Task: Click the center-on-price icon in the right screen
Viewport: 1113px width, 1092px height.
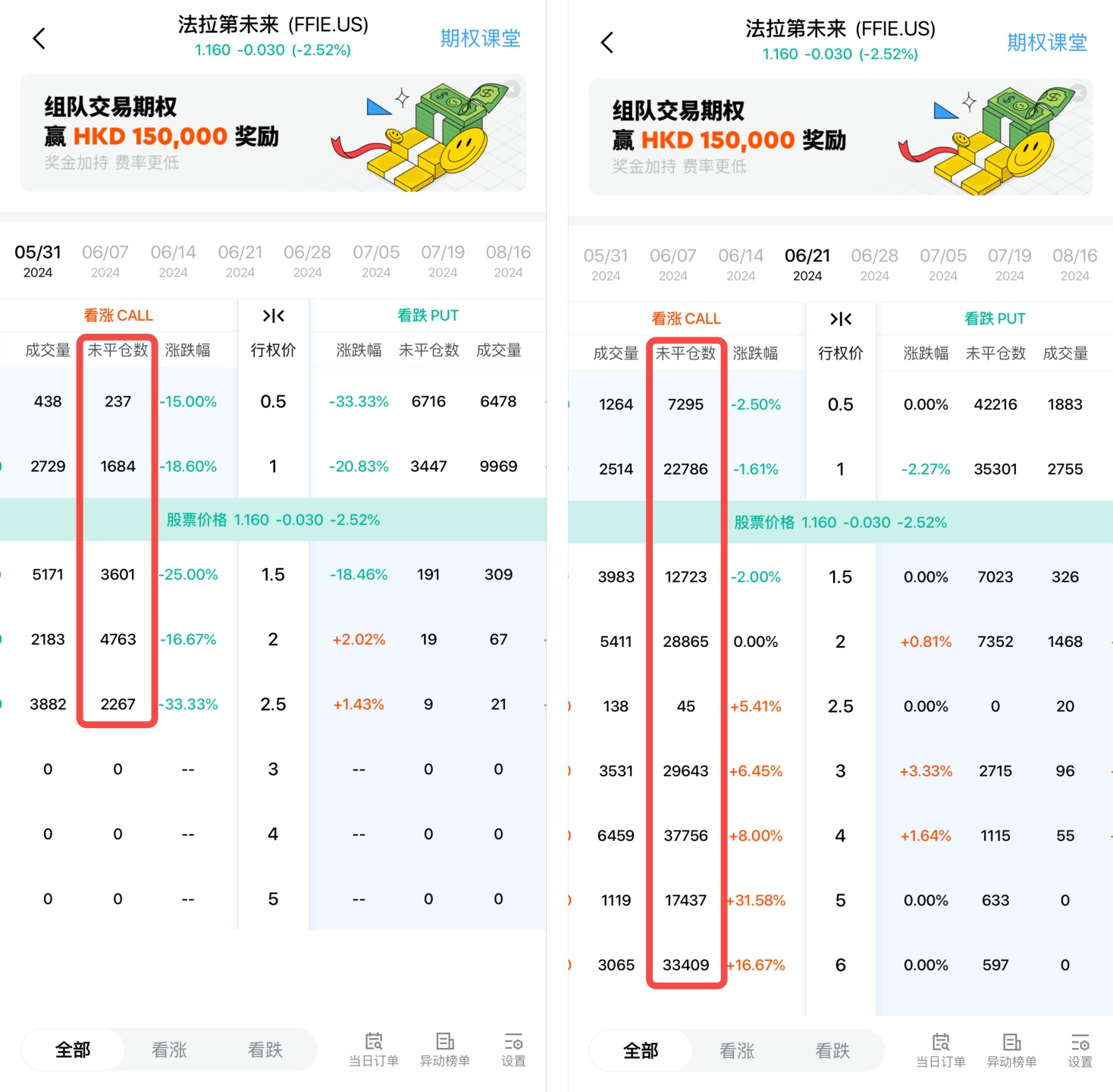Action: tap(841, 319)
